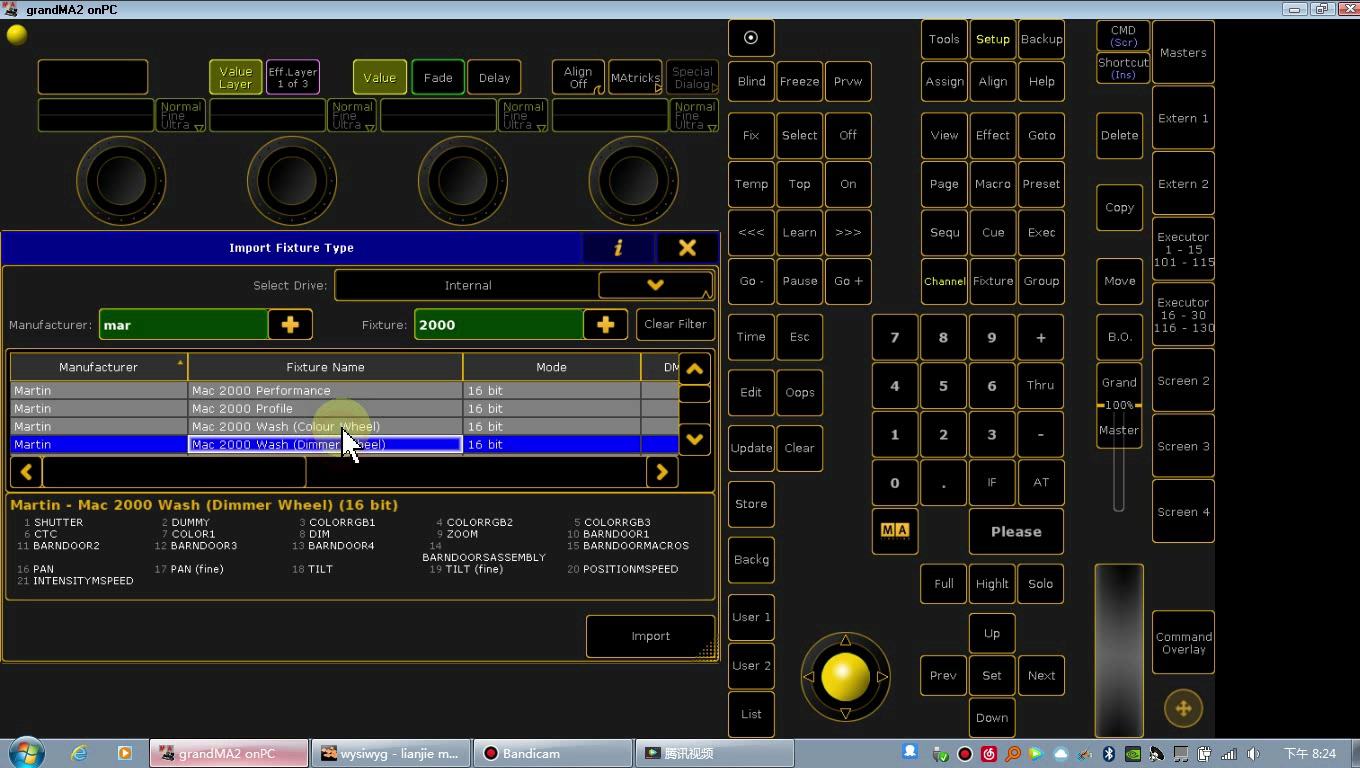Screen dimensions: 1360x768
Task: Open the Command Overlay
Action: (x=1183, y=643)
